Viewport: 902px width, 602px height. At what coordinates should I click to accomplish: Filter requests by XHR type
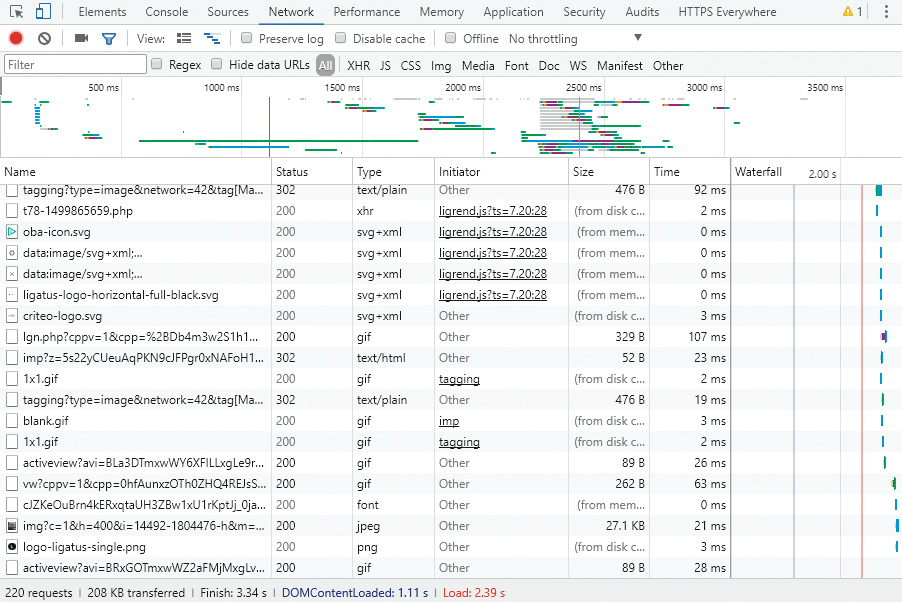tap(358, 65)
